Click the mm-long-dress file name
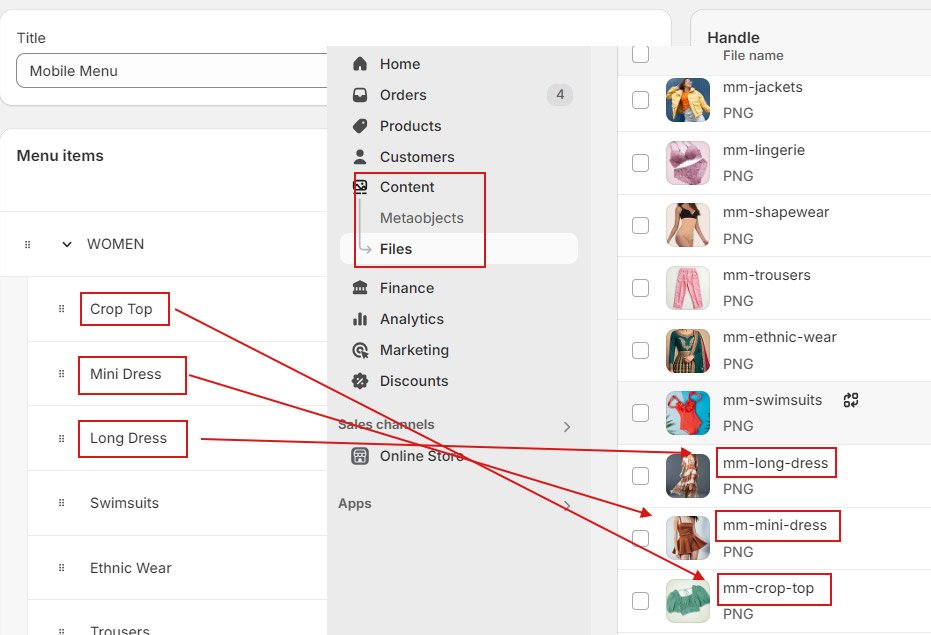931x635 pixels. [x=775, y=463]
